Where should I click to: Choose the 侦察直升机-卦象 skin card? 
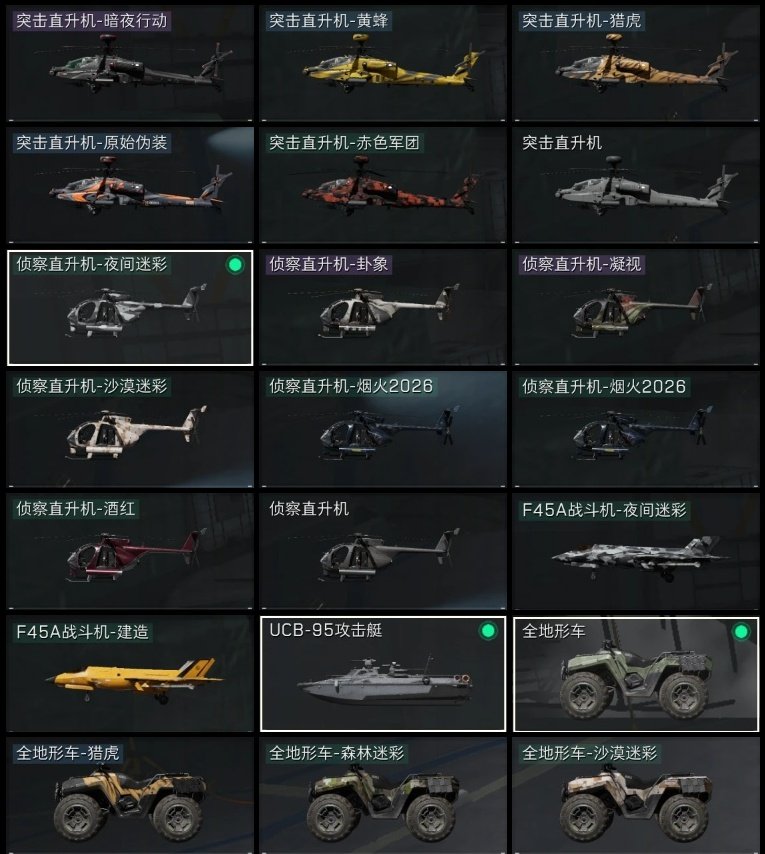(x=383, y=307)
